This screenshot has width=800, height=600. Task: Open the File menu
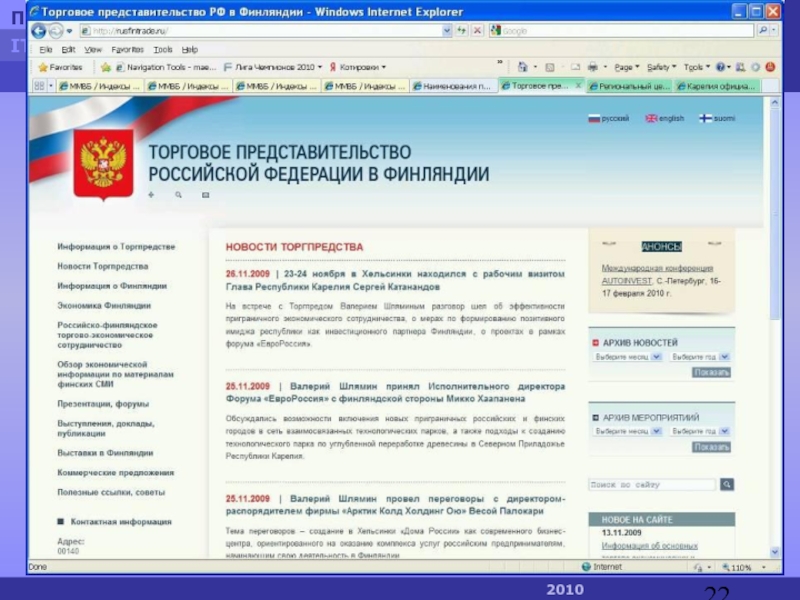[46, 49]
